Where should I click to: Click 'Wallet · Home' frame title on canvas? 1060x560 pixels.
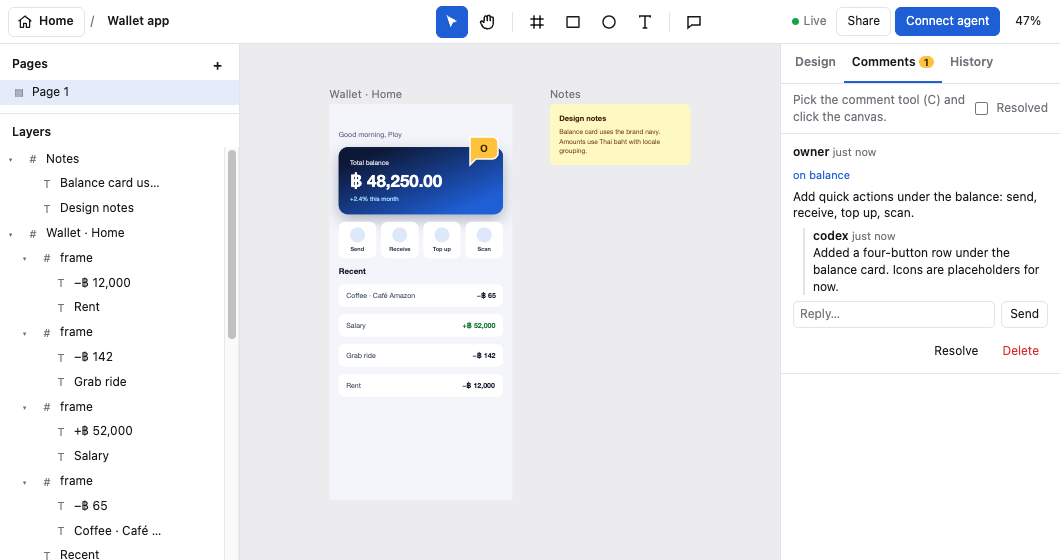point(366,94)
